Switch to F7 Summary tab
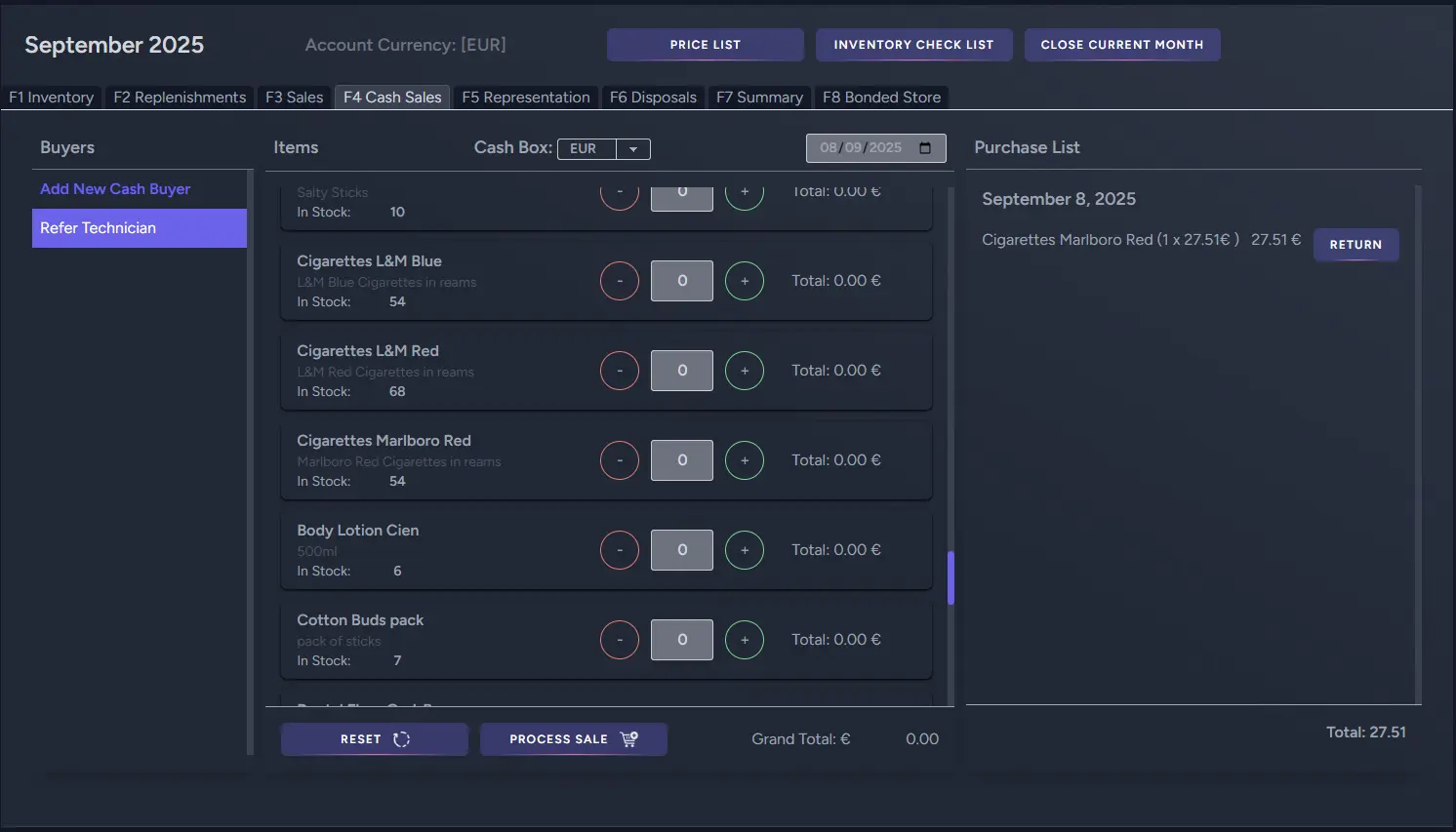 759,98
